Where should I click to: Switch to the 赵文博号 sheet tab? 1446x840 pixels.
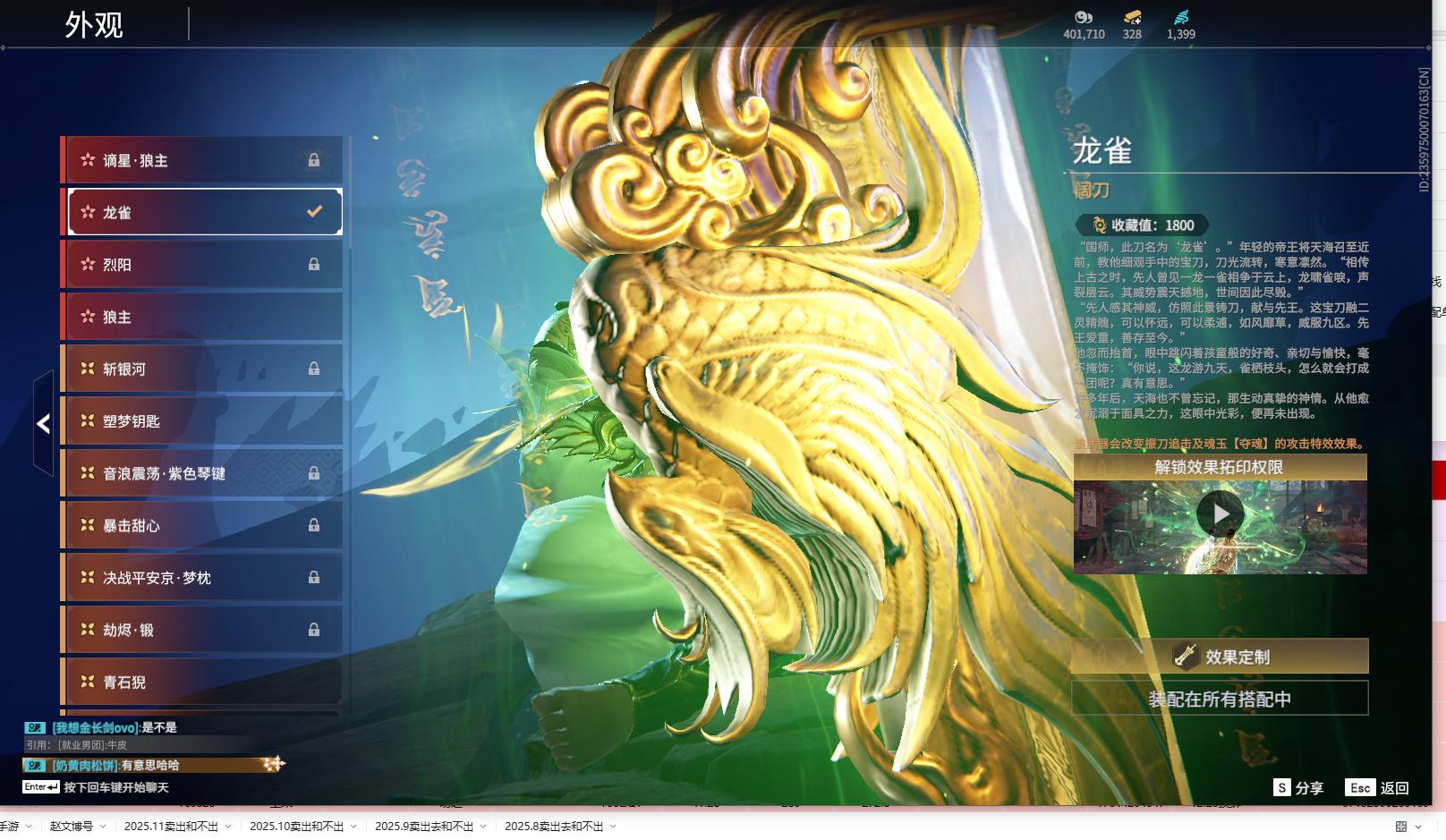point(72,827)
